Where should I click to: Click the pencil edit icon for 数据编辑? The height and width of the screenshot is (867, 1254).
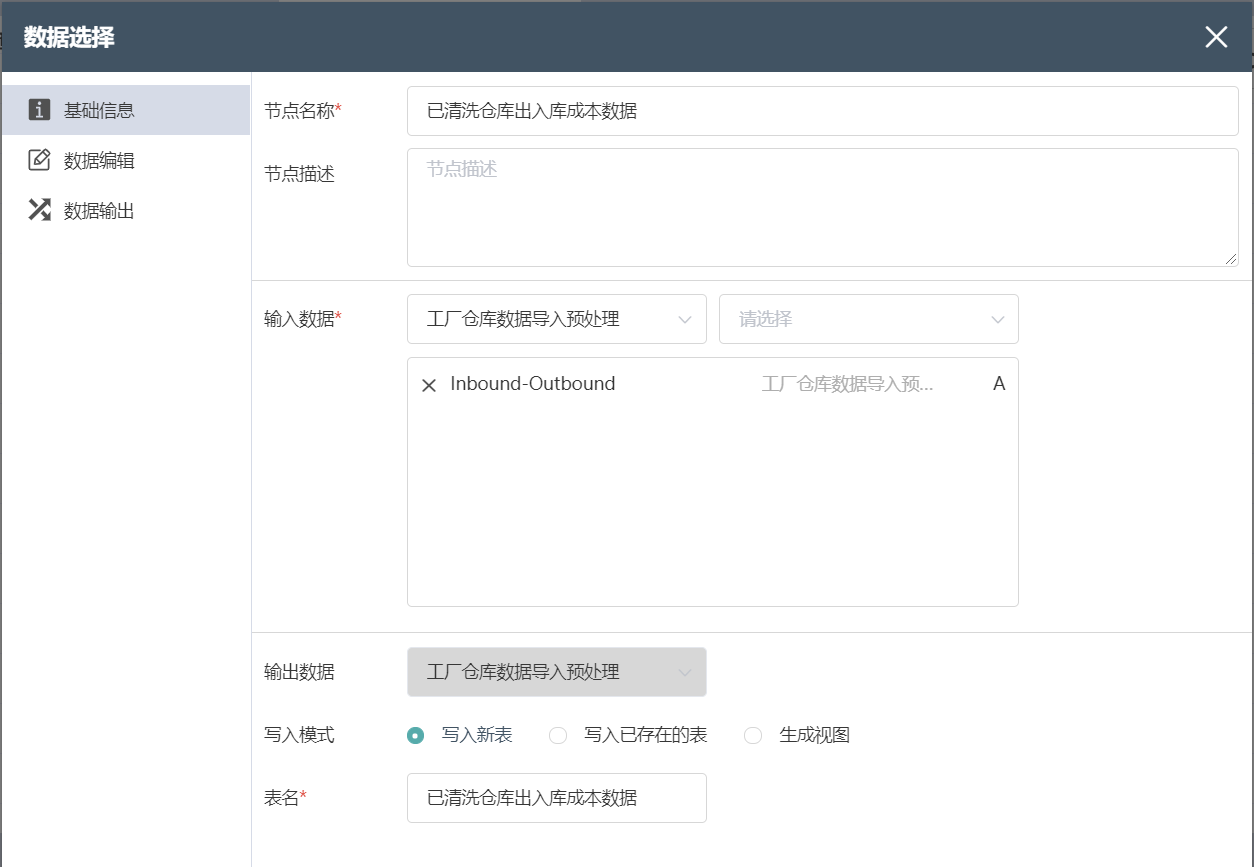tap(39, 160)
